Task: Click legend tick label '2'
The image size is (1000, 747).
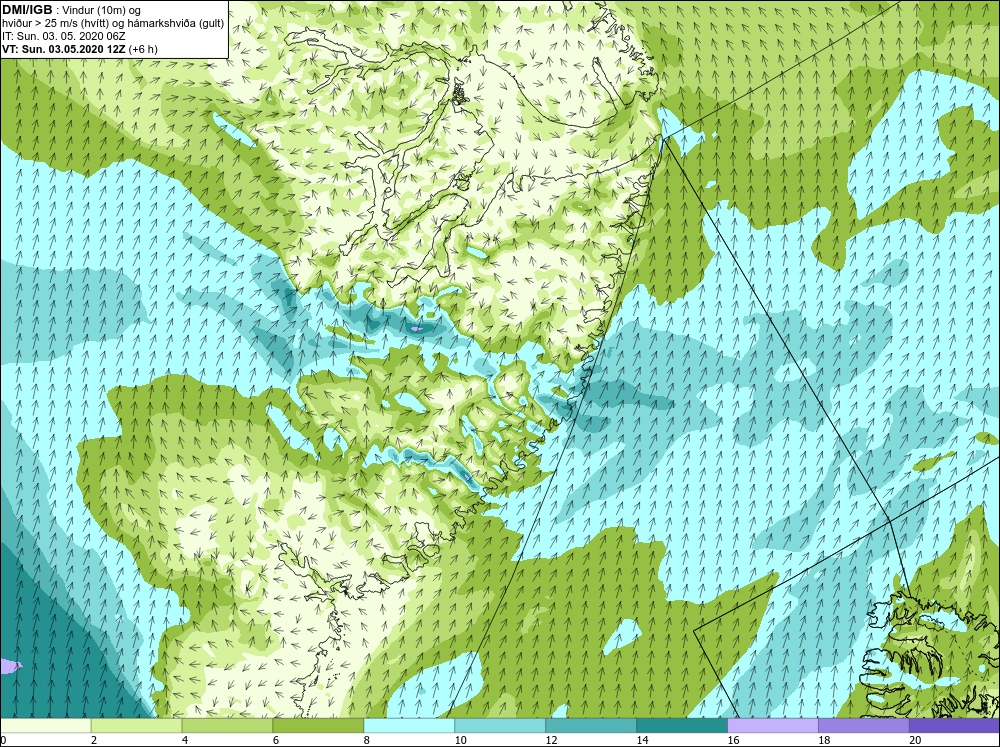Action: tap(94, 740)
